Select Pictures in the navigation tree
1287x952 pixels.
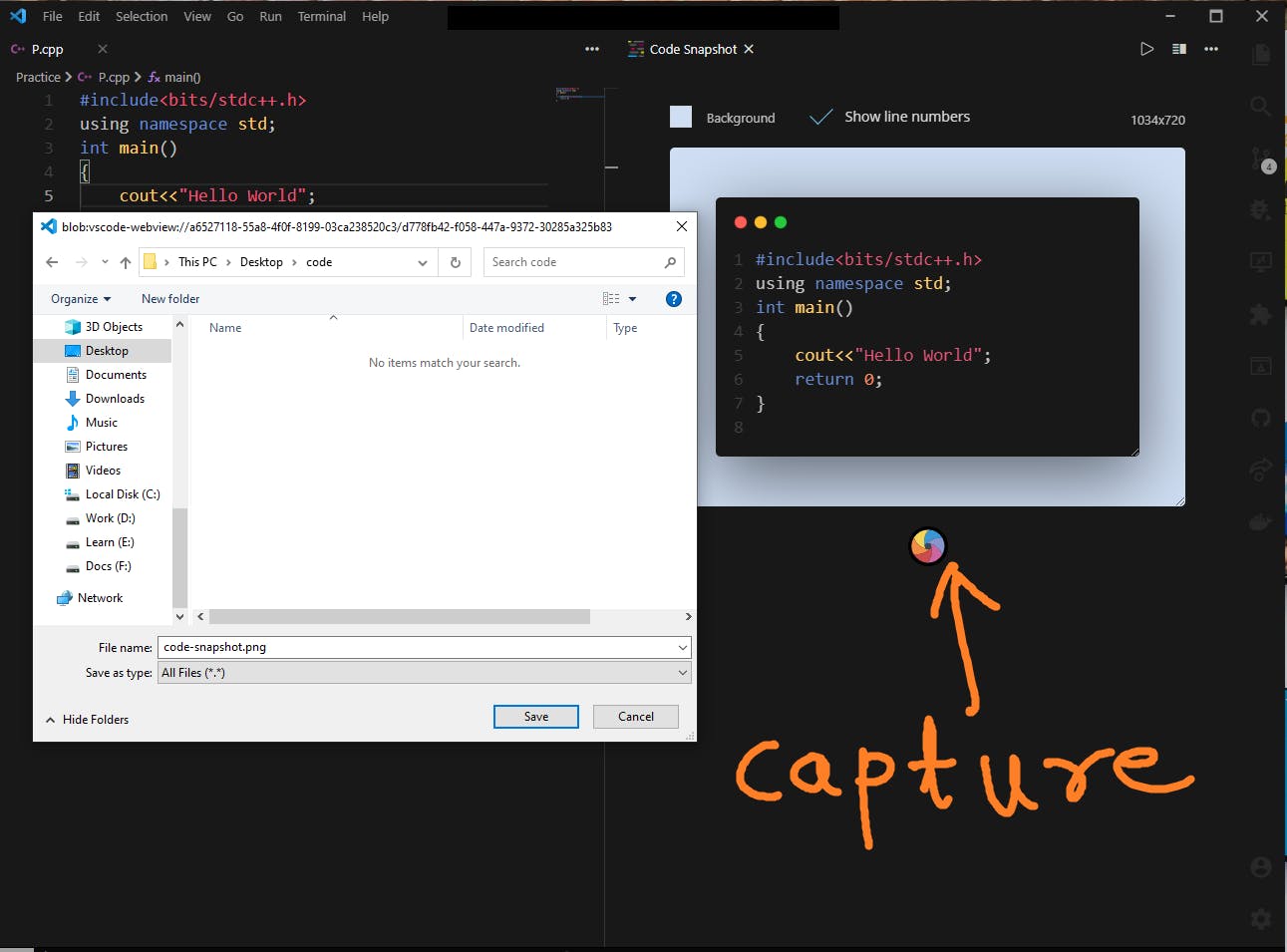106,447
